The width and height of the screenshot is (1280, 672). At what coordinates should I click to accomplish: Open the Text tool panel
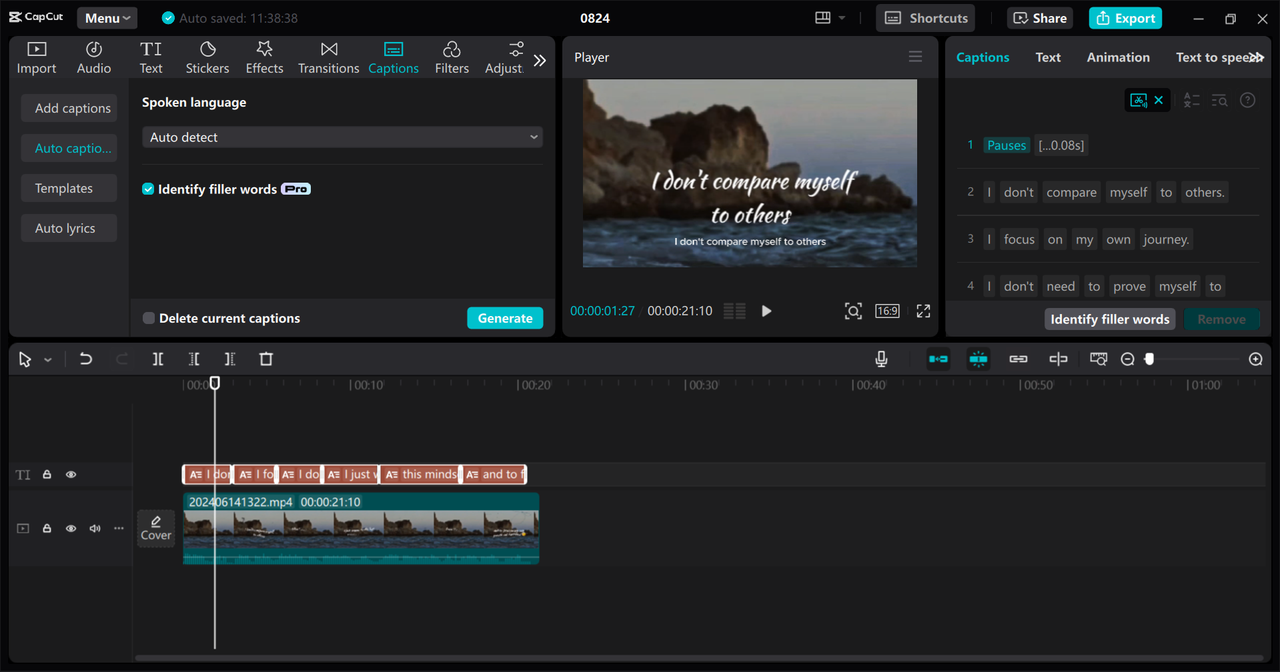[x=151, y=58]
